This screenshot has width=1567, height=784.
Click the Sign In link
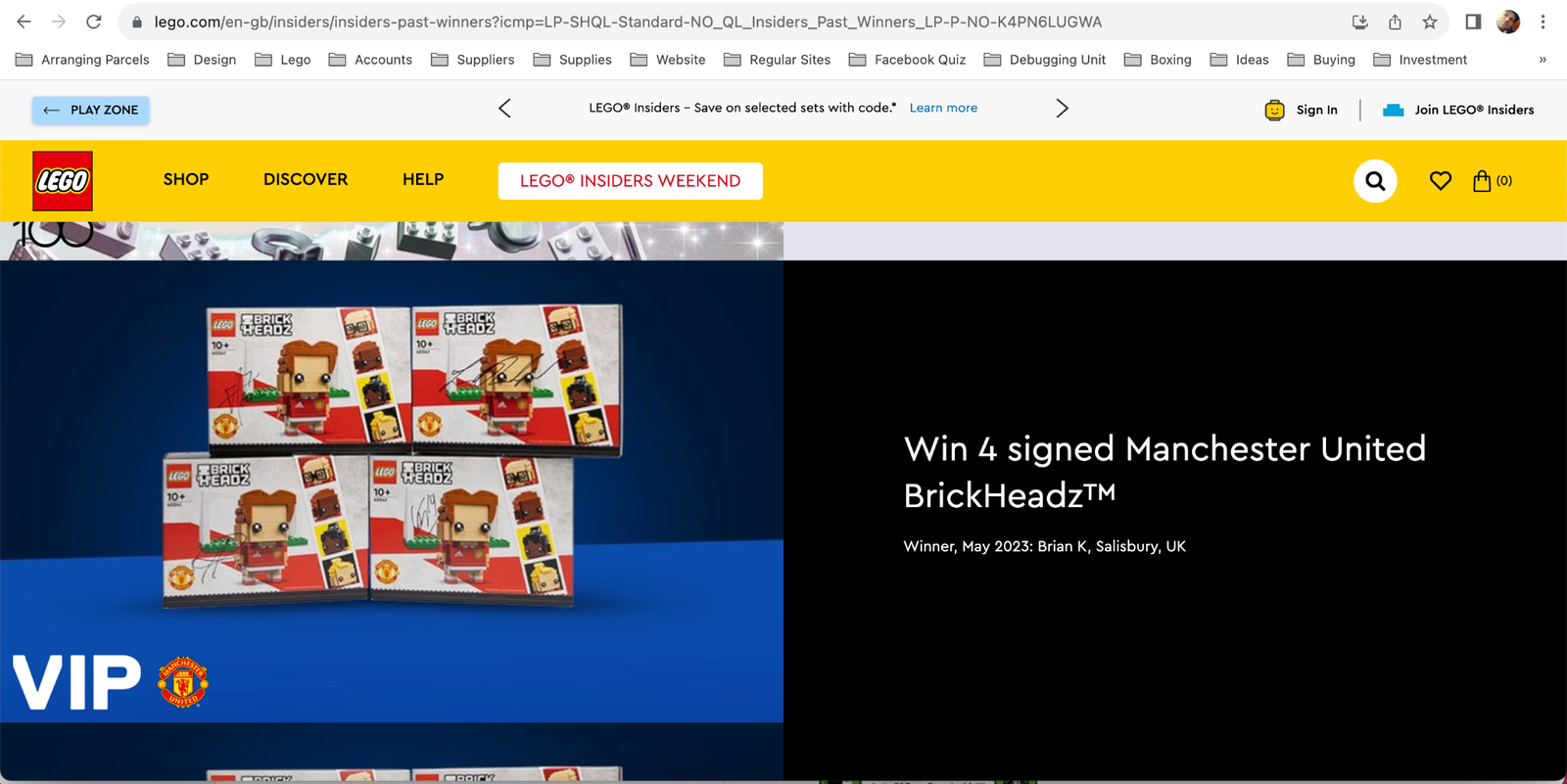[x=1316, y=110]
